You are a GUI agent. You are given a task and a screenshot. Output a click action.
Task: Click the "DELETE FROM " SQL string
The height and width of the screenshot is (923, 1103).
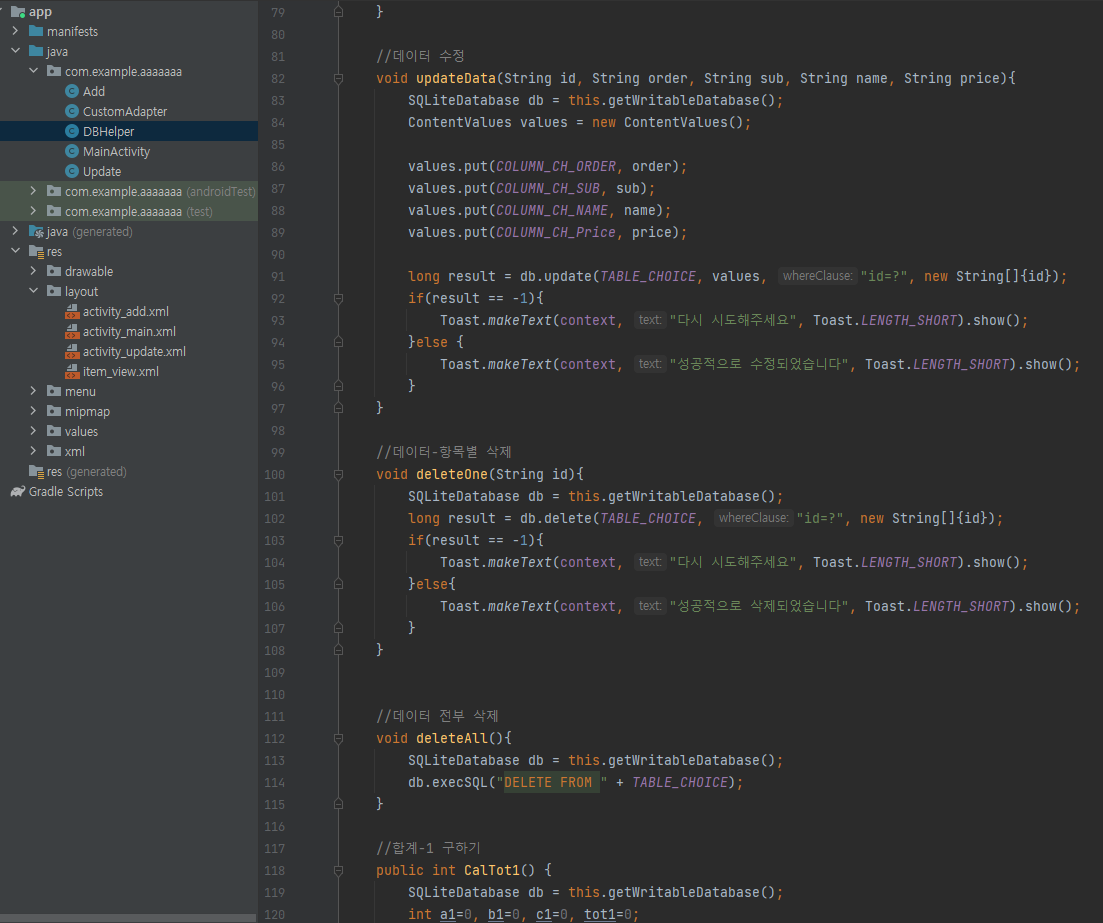pyautogui.click(x=552, y=782)
